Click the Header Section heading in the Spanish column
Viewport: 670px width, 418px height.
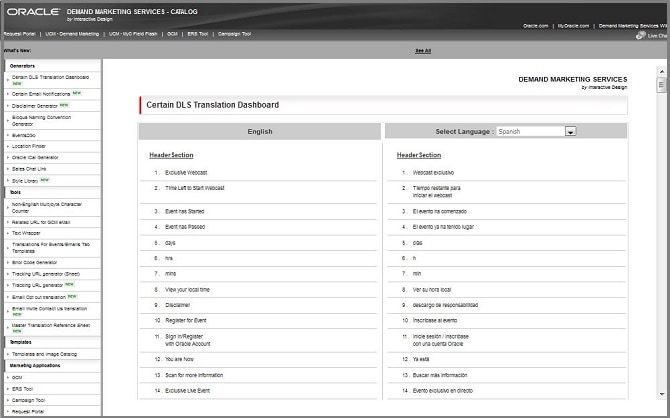coord(419,155)
